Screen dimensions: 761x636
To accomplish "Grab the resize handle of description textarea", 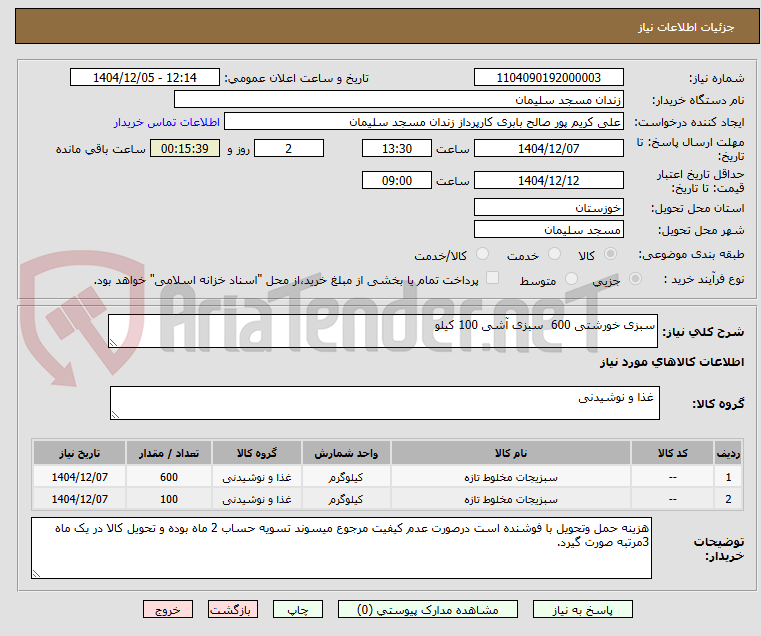I will [x=113, y=343].
